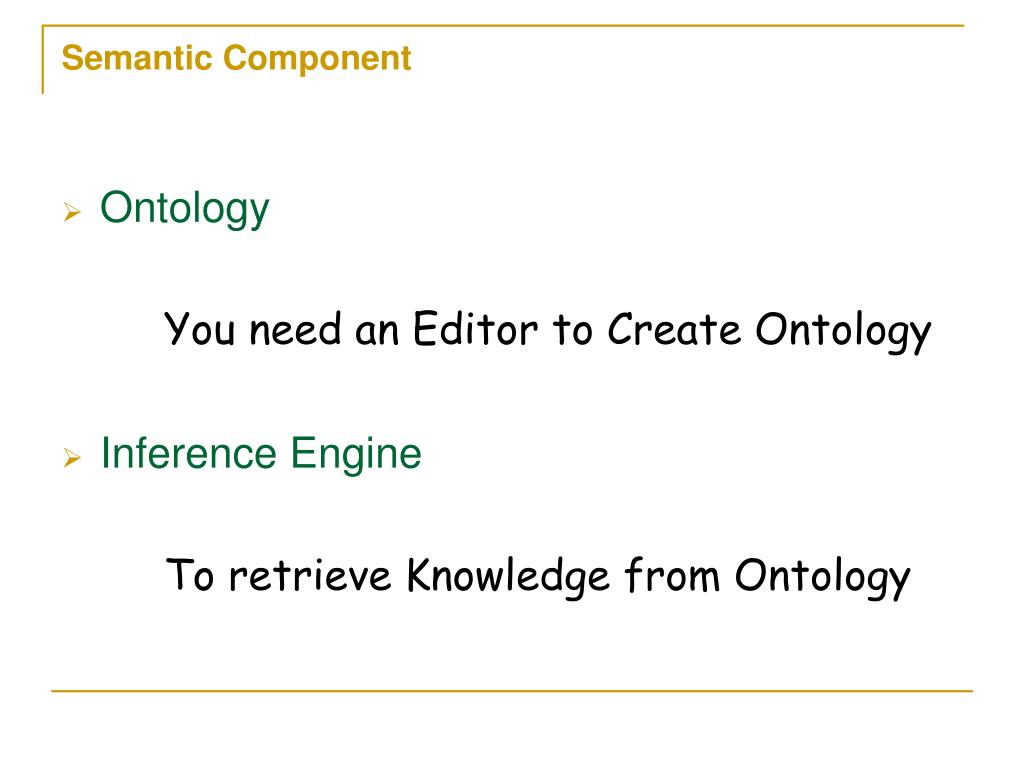Viewport: 1024px width, 768px height.
Task: Click the word retrieve in the second sentence
Action: point(310,576)
